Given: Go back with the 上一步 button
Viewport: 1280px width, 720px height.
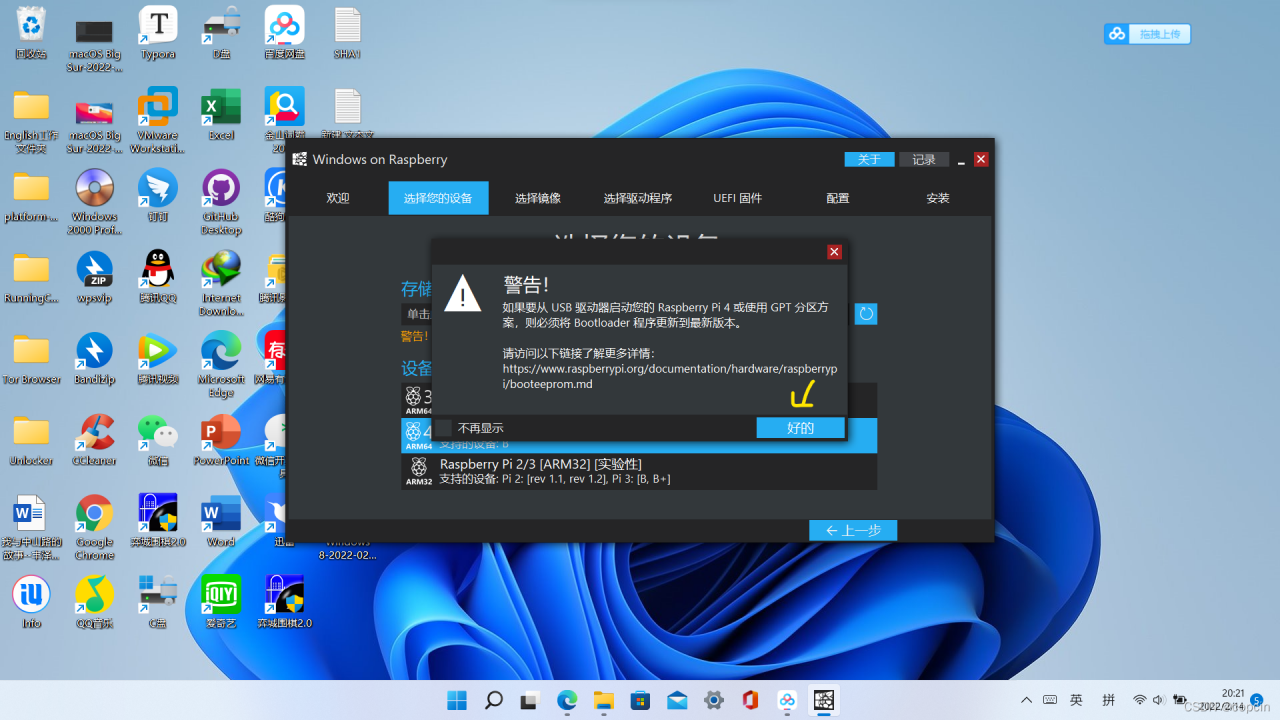Looking at the screenshot, I should (x=853, y=530).
